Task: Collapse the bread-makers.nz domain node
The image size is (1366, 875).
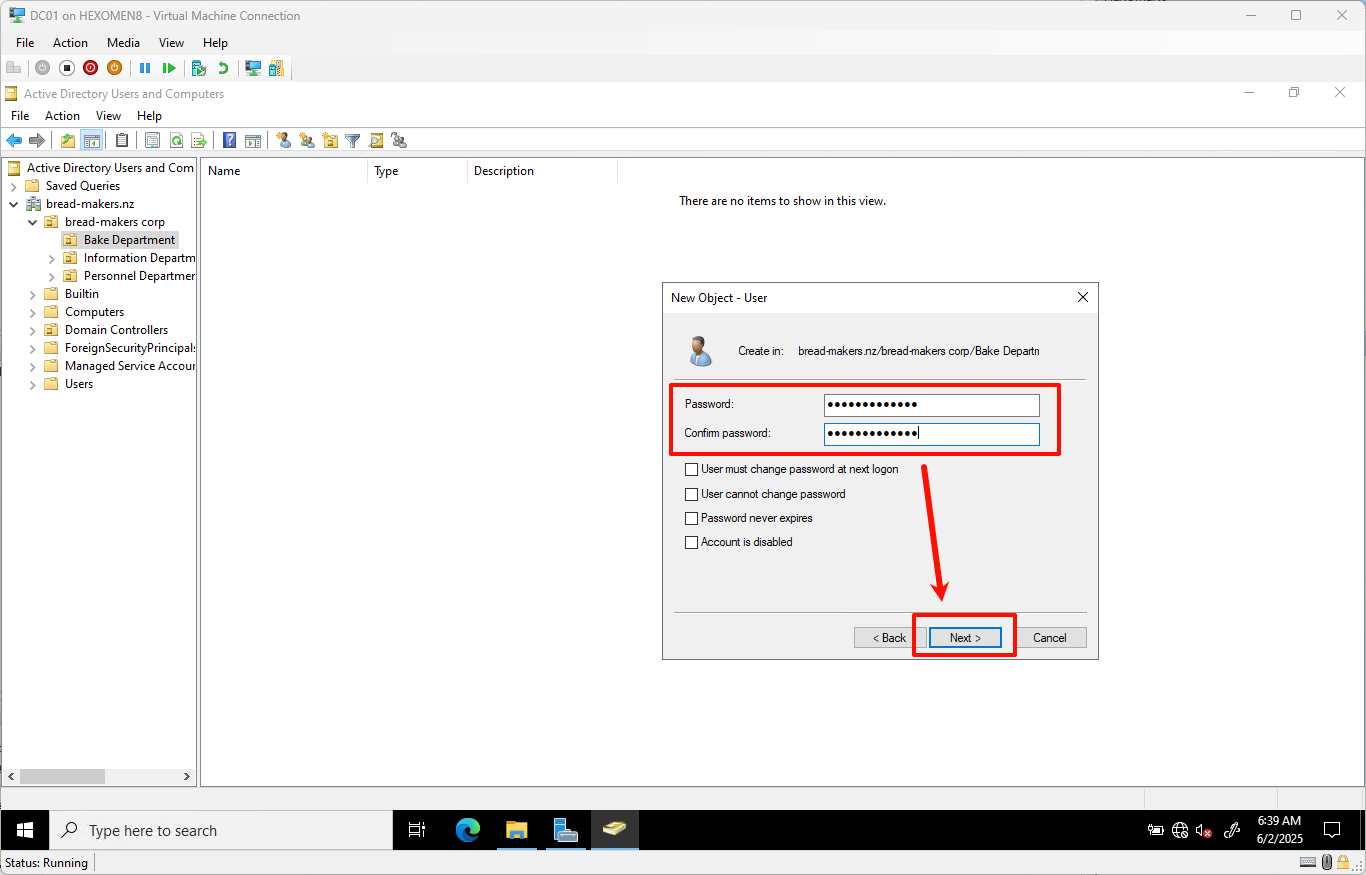Action: pos(14,204)
